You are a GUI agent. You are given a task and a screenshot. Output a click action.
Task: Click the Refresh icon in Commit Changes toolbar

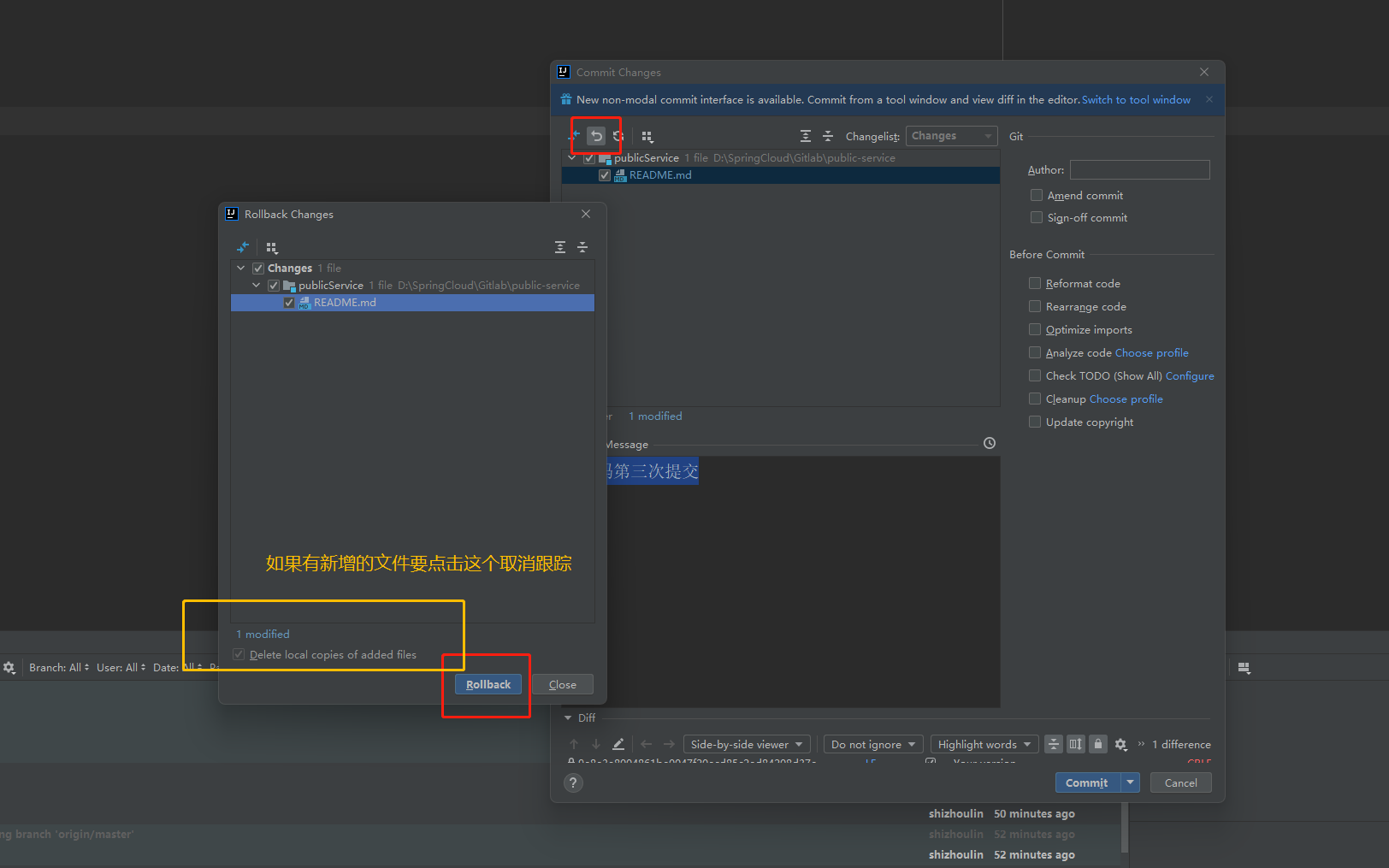618,136
